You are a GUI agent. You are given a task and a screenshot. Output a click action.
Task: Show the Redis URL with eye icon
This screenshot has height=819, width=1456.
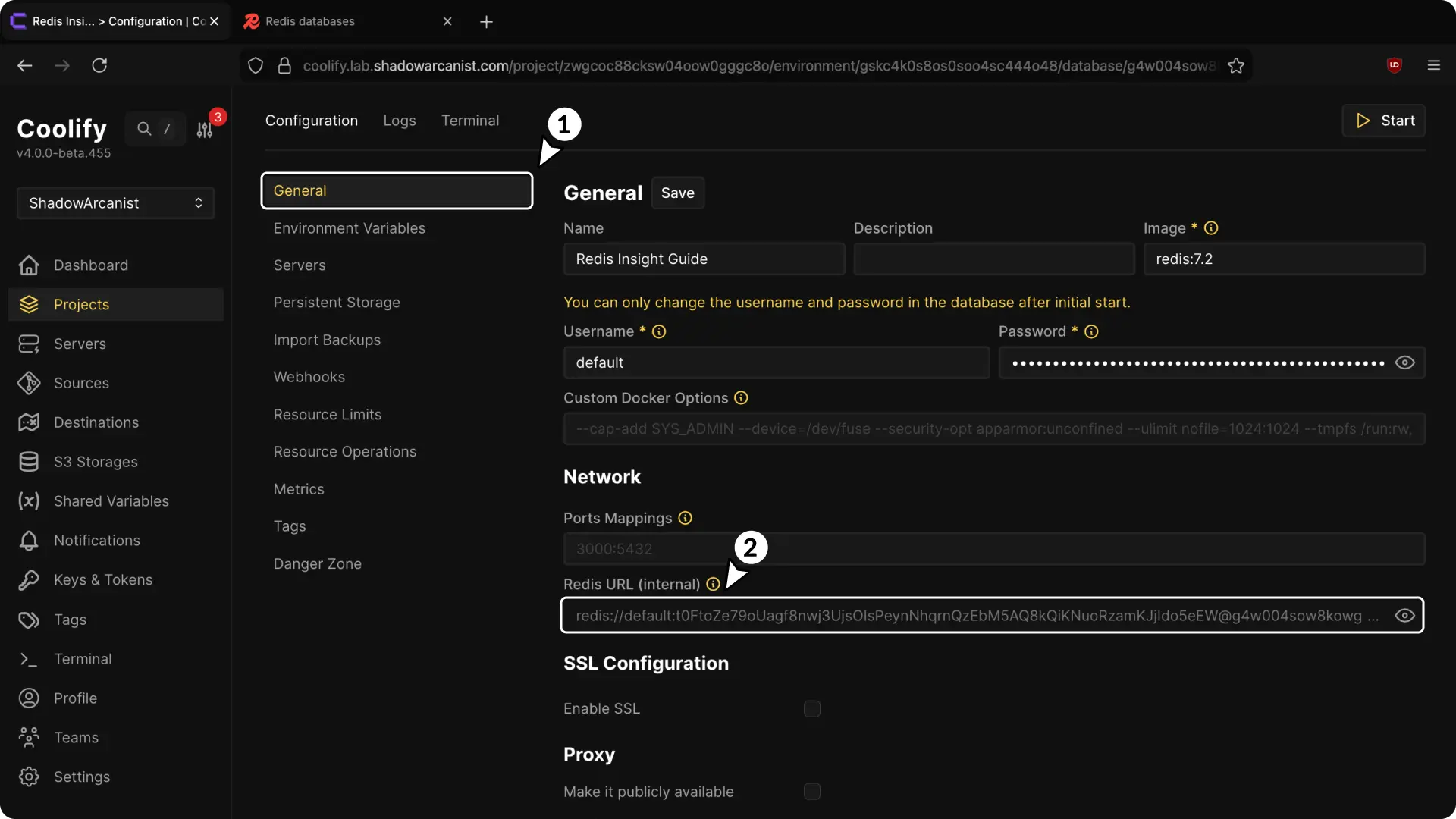point(1404,616)
